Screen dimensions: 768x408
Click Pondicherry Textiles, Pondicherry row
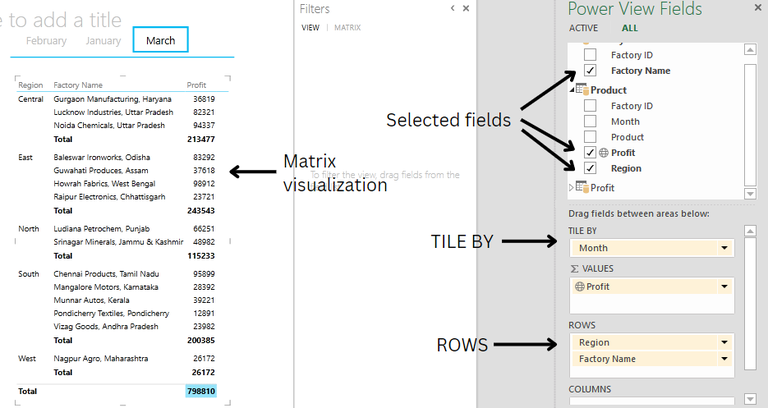pos(111,313)
